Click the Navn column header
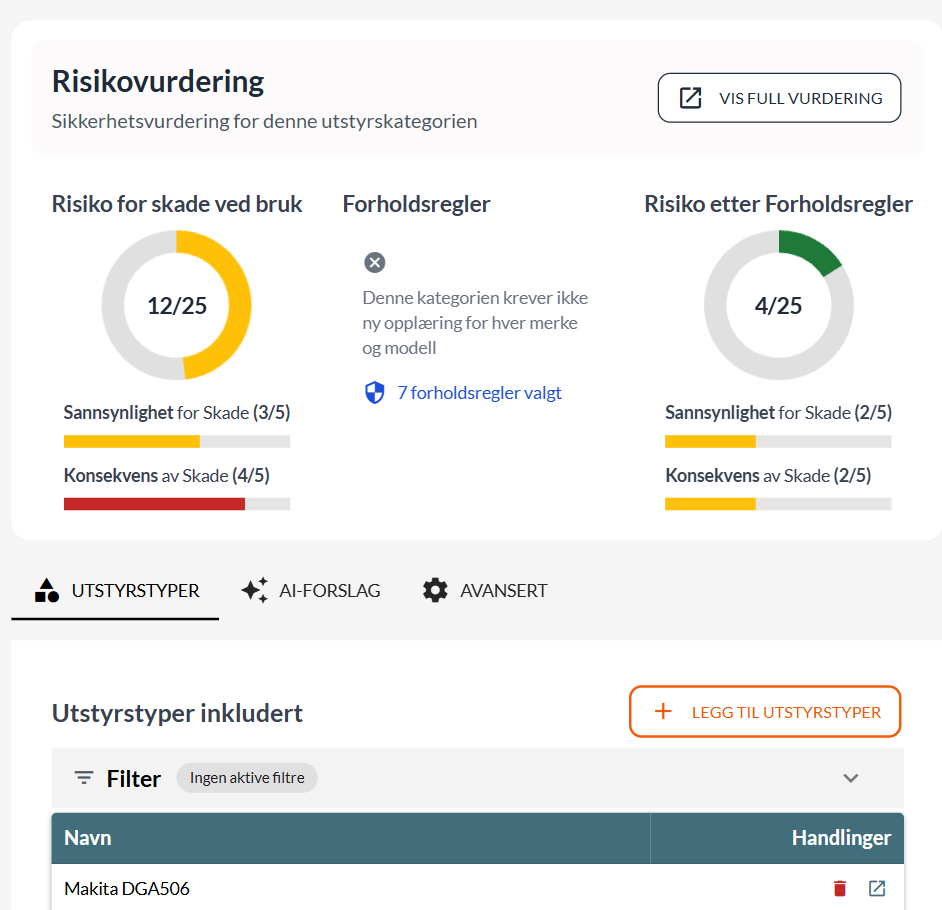This screenshot has width=942, height=910. [88, 838]
